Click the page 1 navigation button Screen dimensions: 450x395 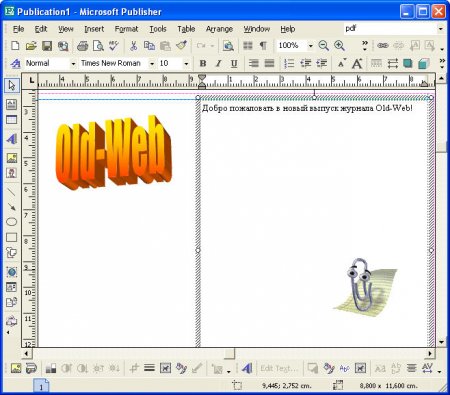click(41, 385)
